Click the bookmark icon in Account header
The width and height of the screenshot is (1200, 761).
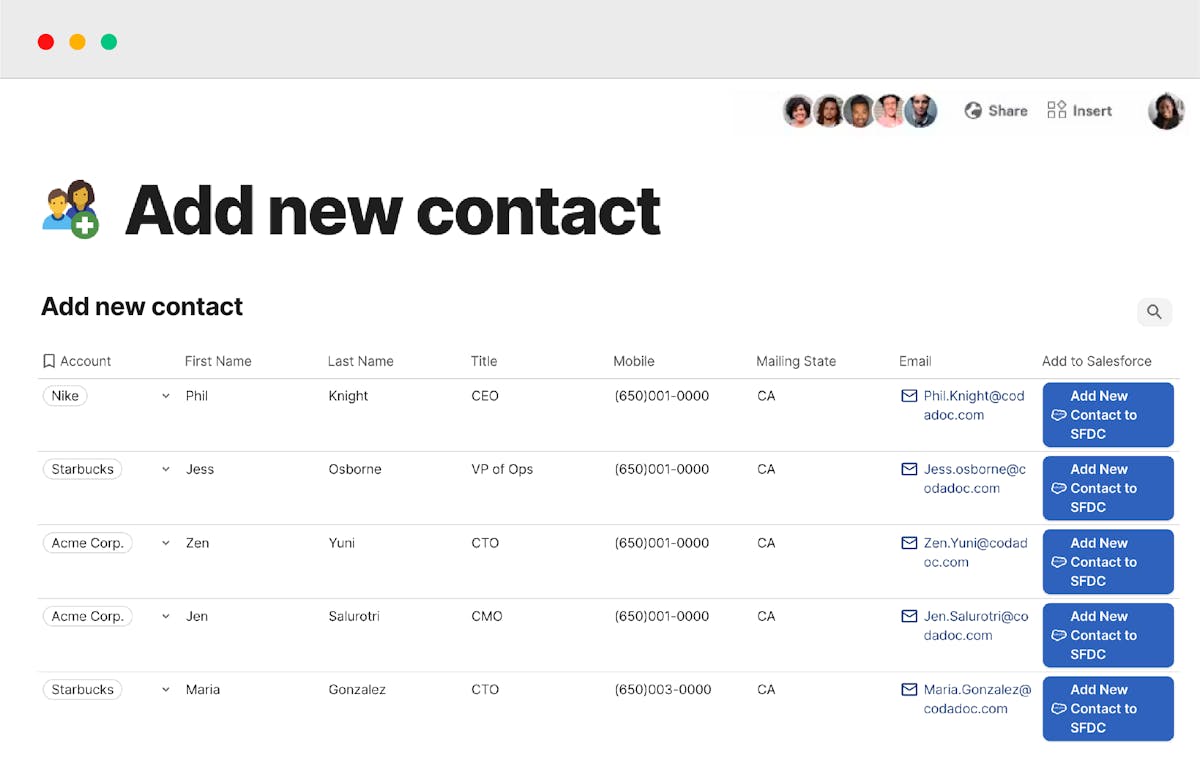tap(49, 361)
